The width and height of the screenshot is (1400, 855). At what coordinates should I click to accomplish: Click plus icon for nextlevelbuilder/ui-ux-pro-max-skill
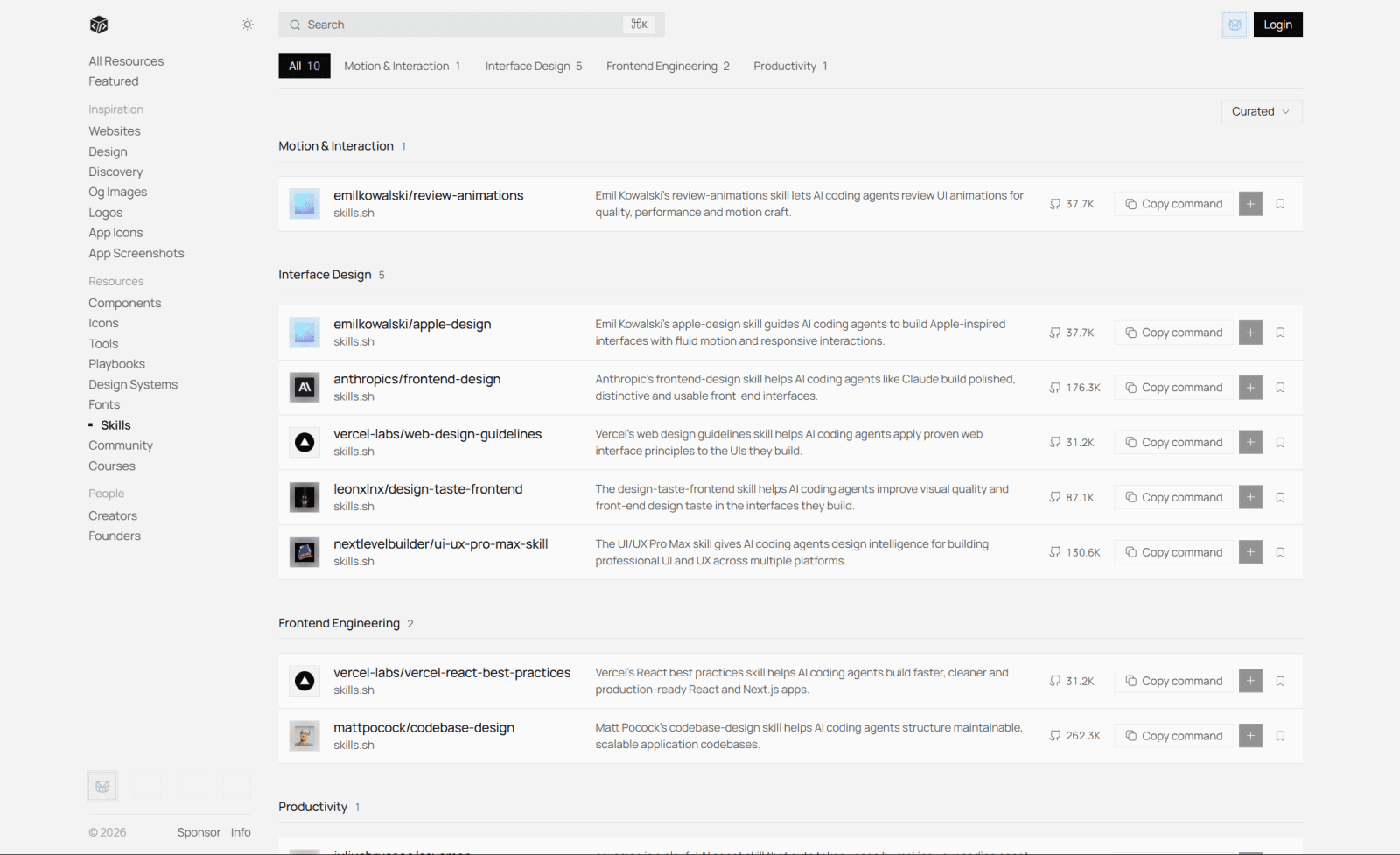1250,552
